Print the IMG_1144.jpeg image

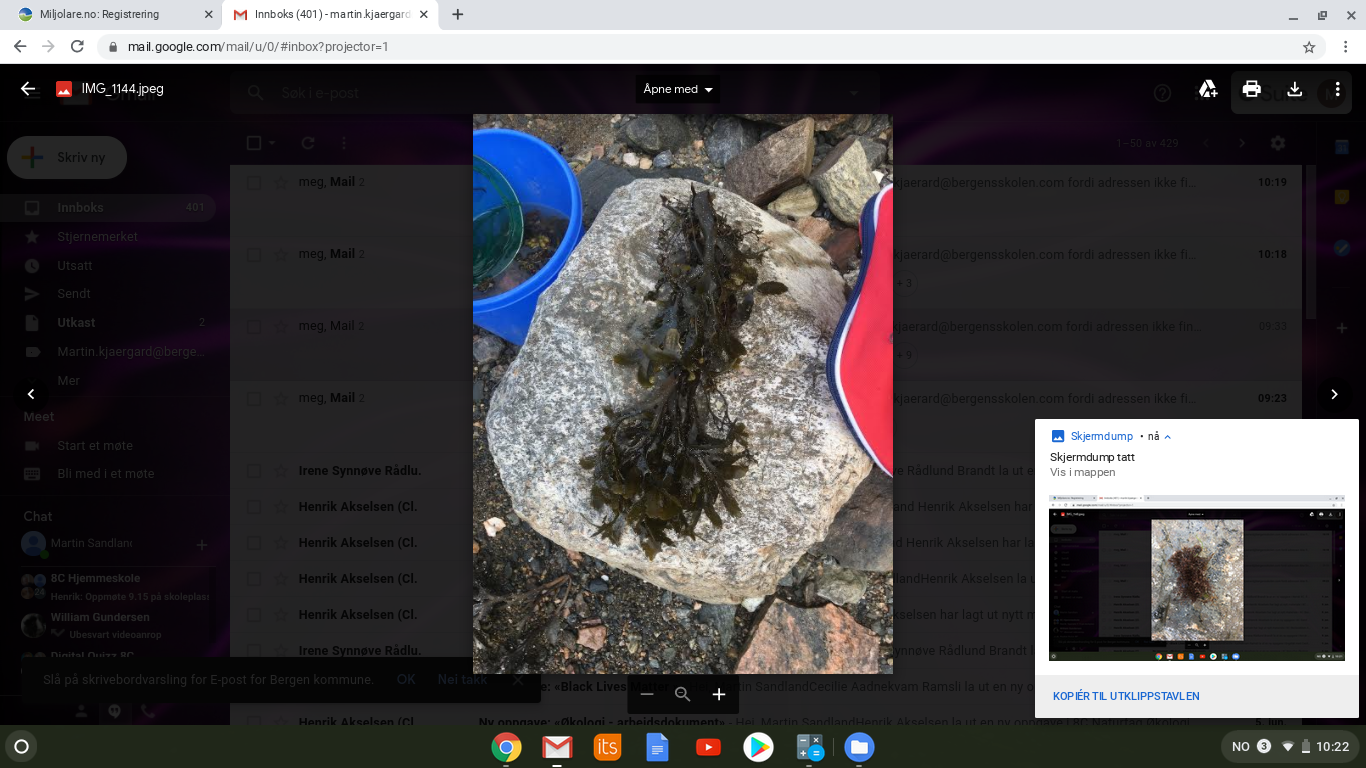pyautogui.click(x=1251, y=89)
